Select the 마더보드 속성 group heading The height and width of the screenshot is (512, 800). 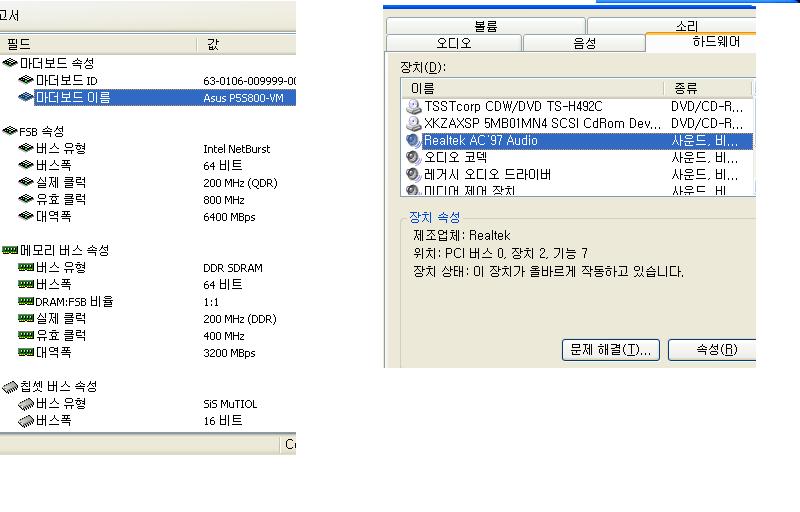pos(57,63)
